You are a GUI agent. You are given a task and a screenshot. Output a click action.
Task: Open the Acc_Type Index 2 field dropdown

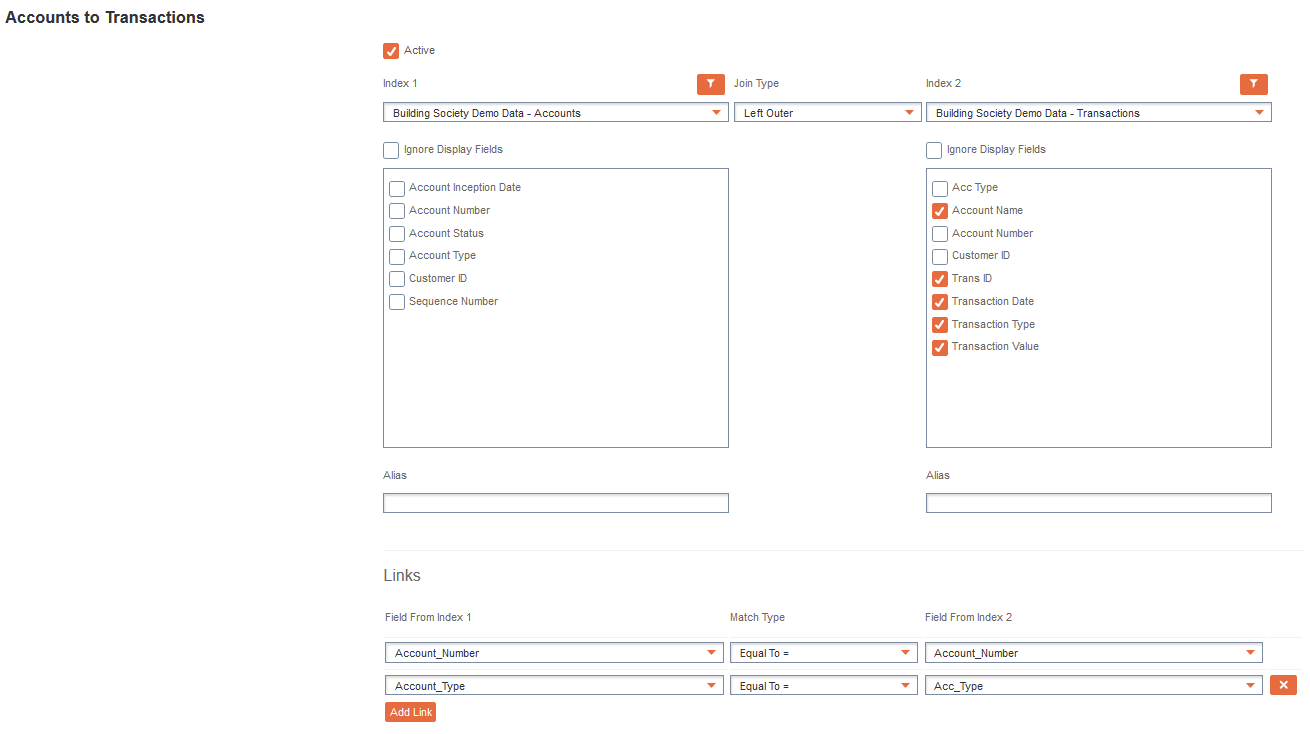tap(1093, 686)
